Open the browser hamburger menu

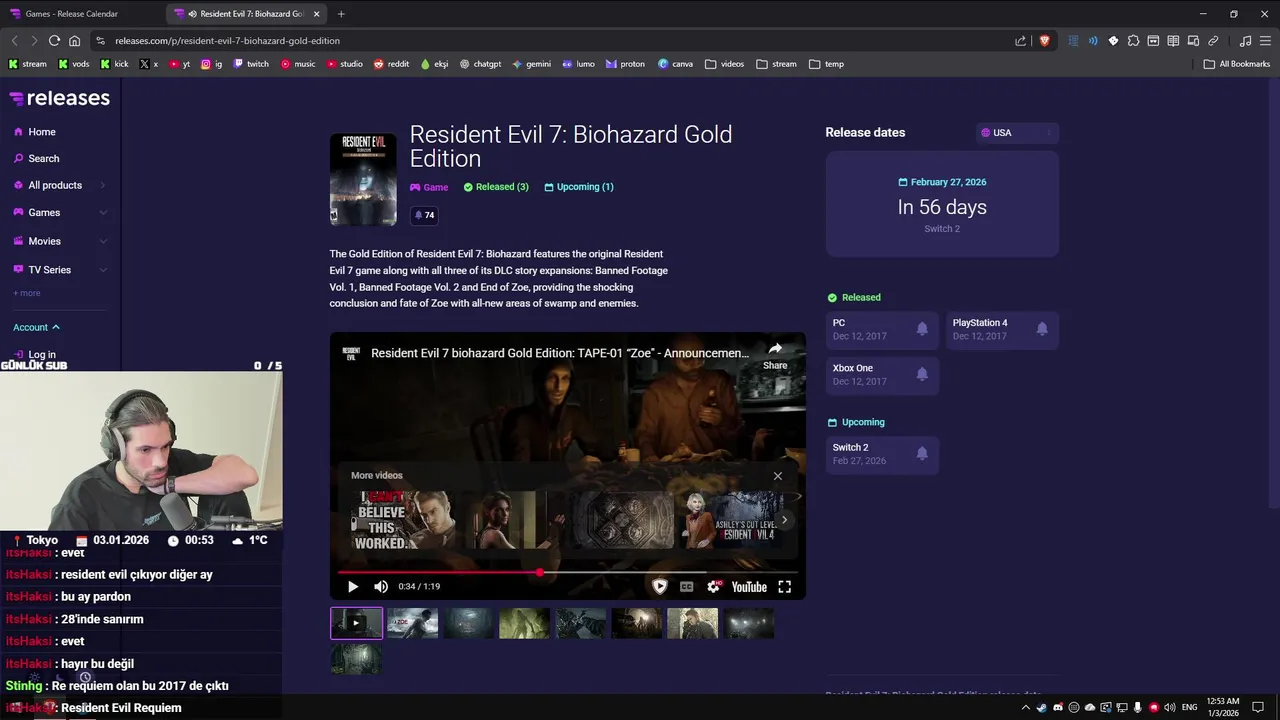(x=1265, y=41)
